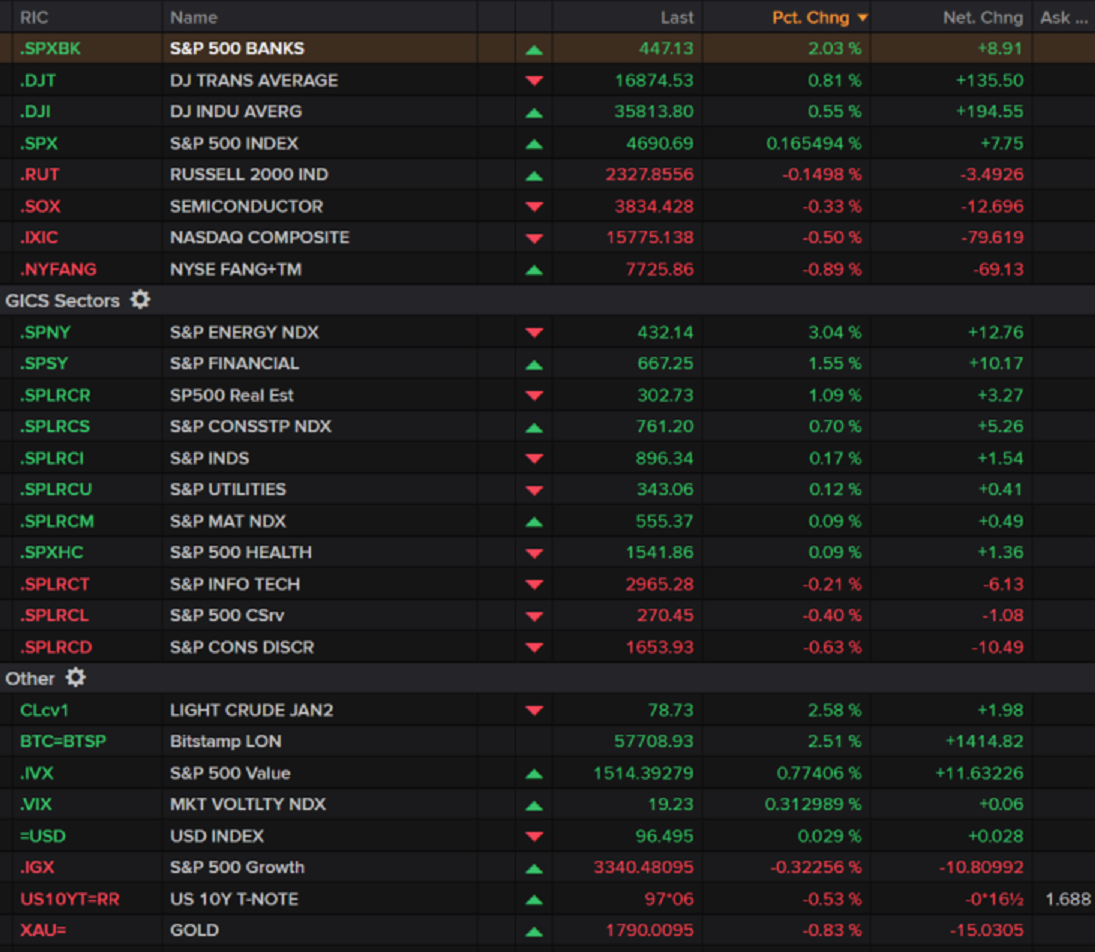Click the red down arrow on NASDAQ COMPOSITE
1095x952 pixels.
pyautogui.click(x=536, y=237)
